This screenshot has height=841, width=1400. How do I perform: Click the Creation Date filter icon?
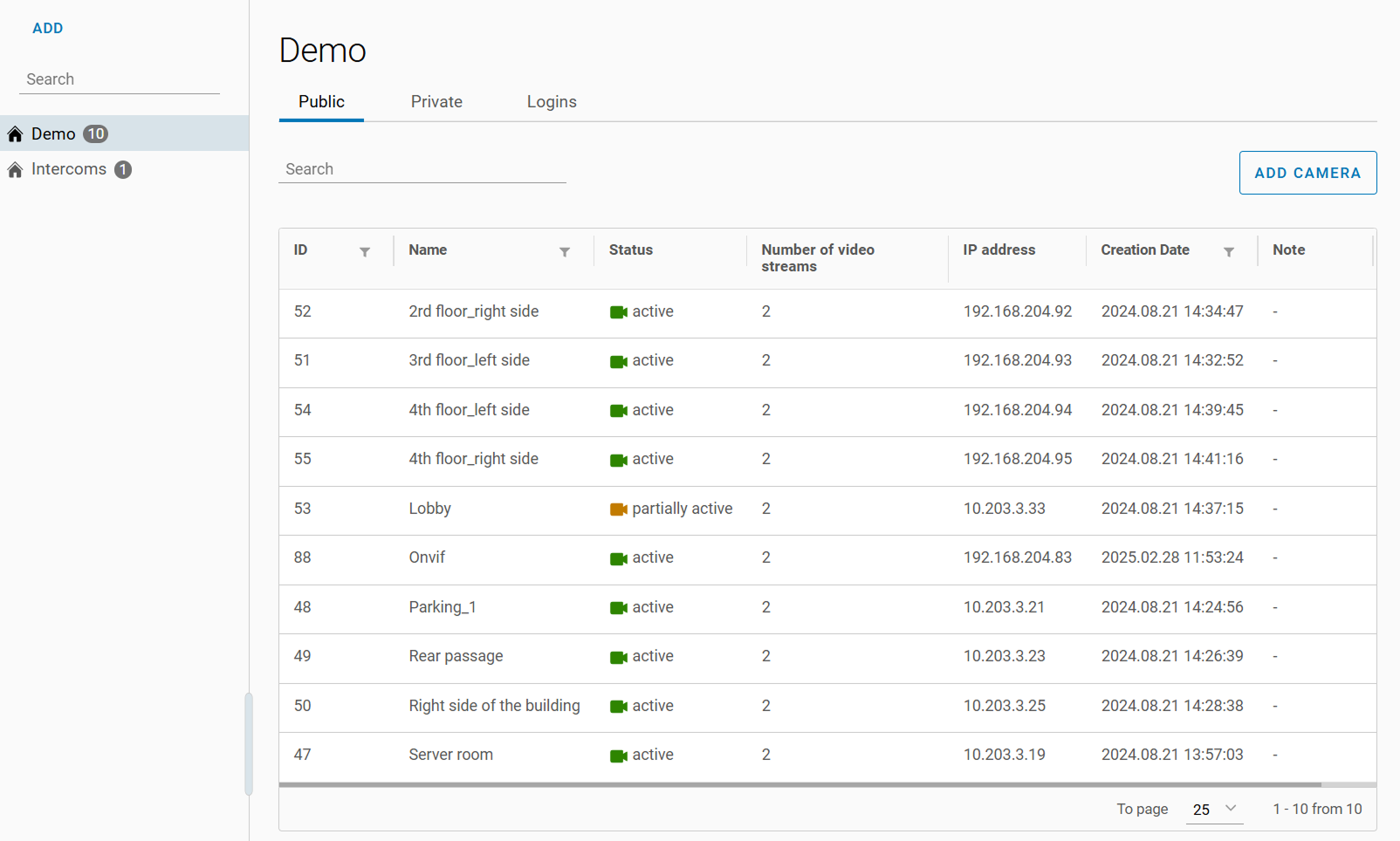[x=1228, y=252]
